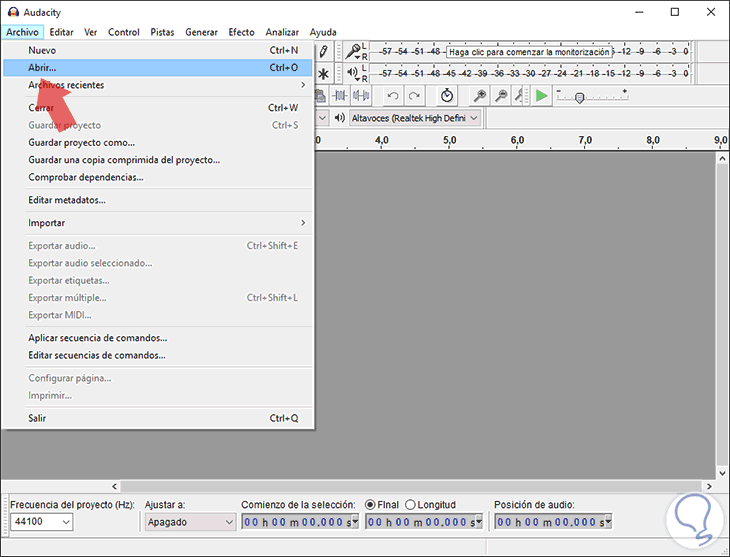Choose Guardar proyecto como...
The image size is (730, 557).
tap(158, 143)
